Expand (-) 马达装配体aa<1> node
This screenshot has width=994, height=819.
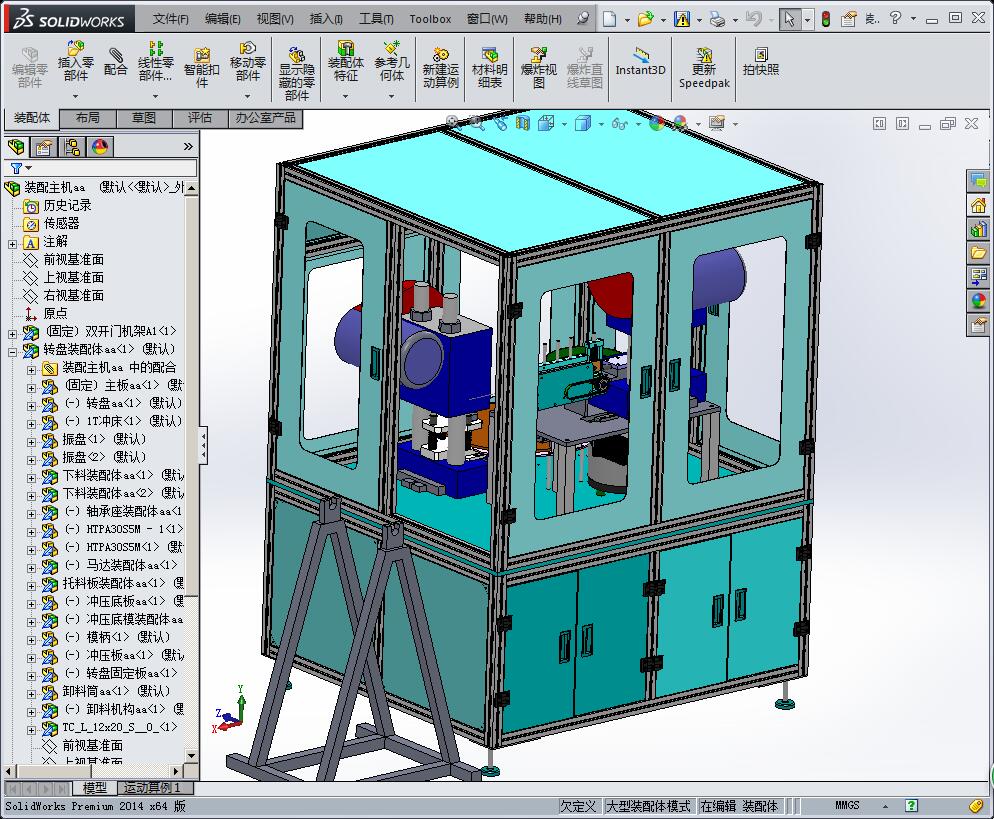point(31,567)
